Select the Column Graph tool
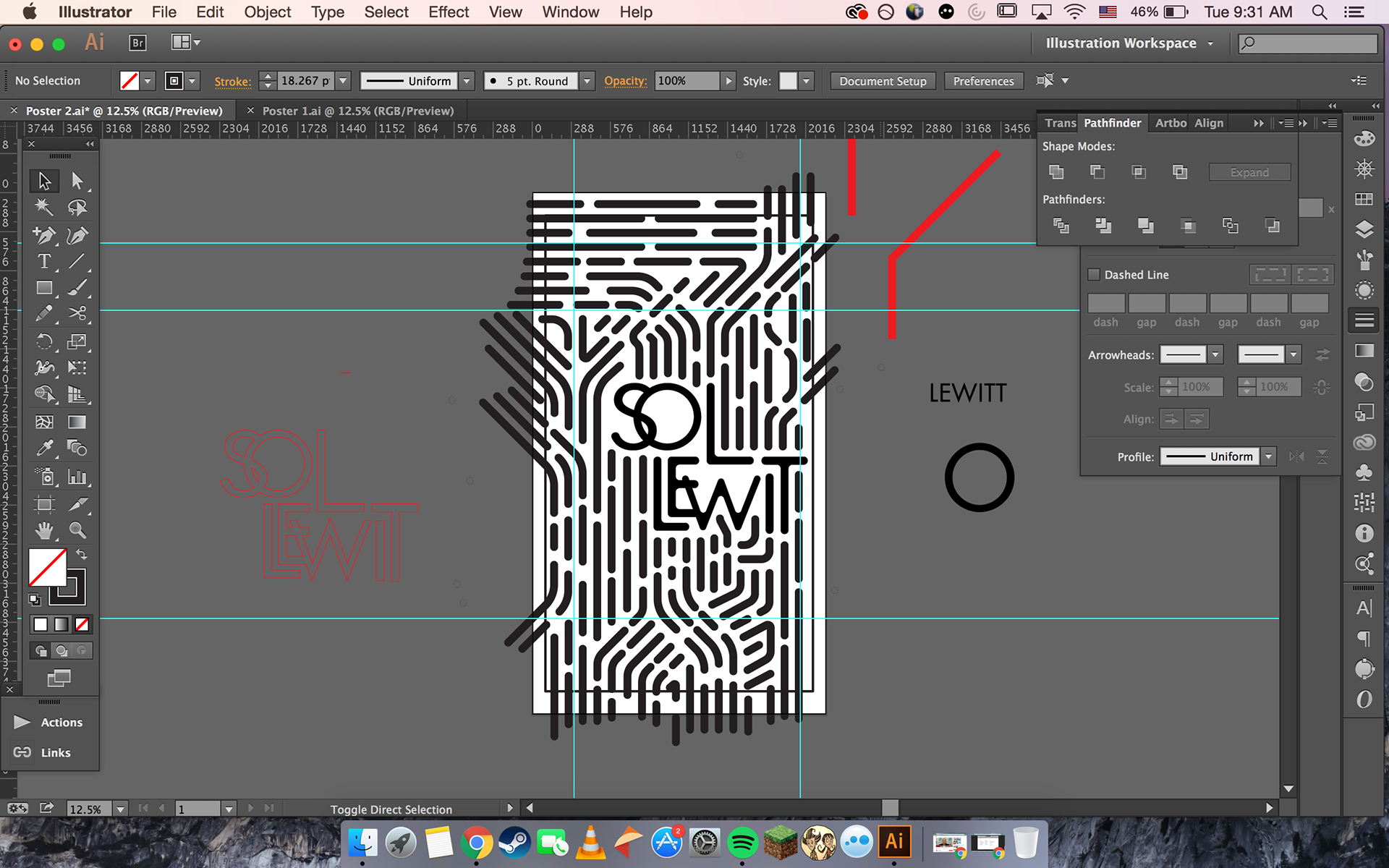This screenshot has height=868, width=1389. 77,477
